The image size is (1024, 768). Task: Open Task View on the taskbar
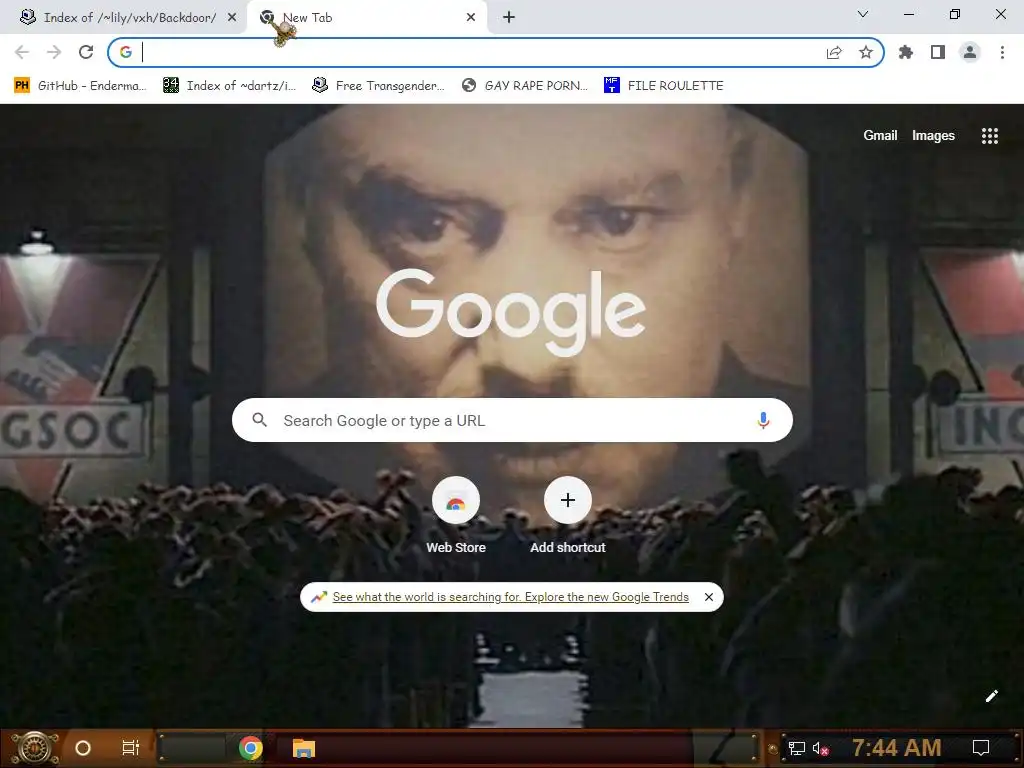131,748
